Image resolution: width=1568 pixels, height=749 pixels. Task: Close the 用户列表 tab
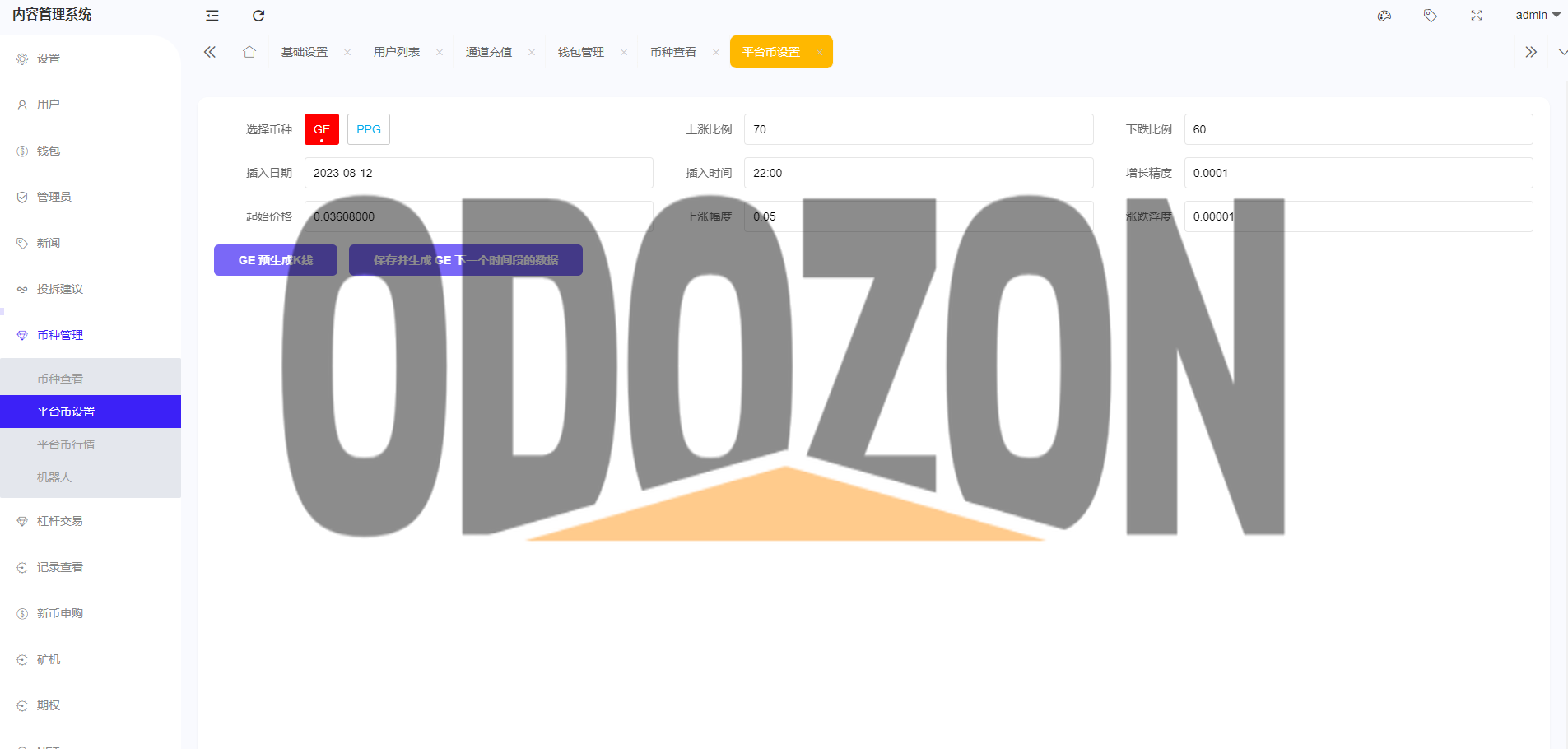coord(440,52)
